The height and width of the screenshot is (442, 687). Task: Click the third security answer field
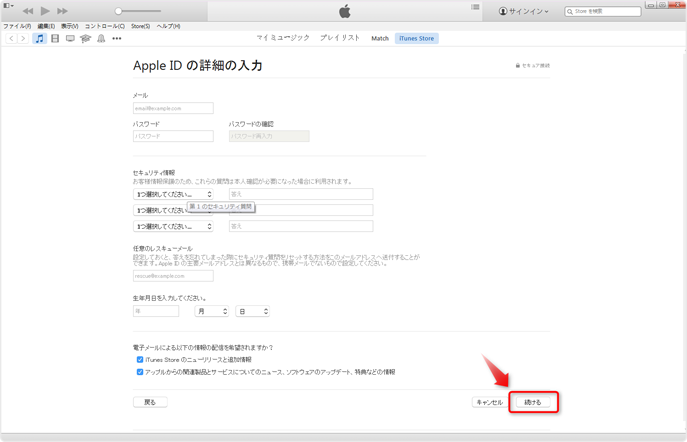(301, 226)
